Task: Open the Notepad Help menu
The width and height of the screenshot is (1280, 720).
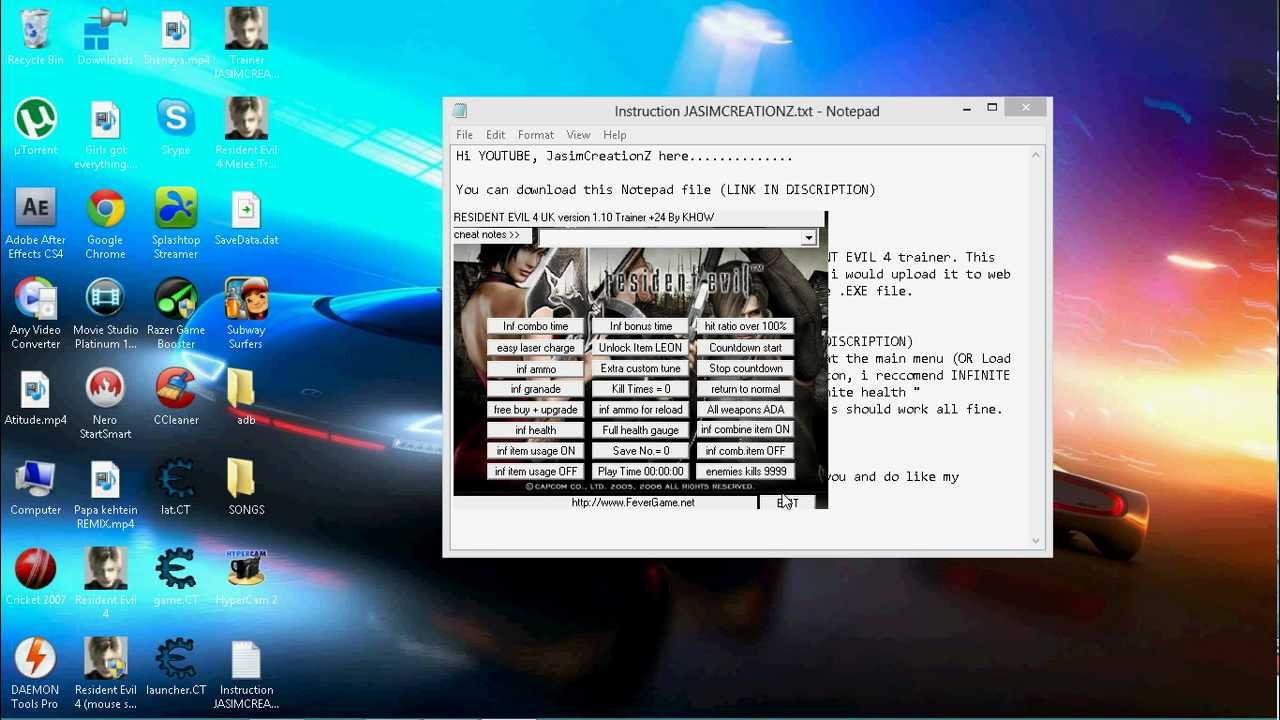Action: (615, 135)
